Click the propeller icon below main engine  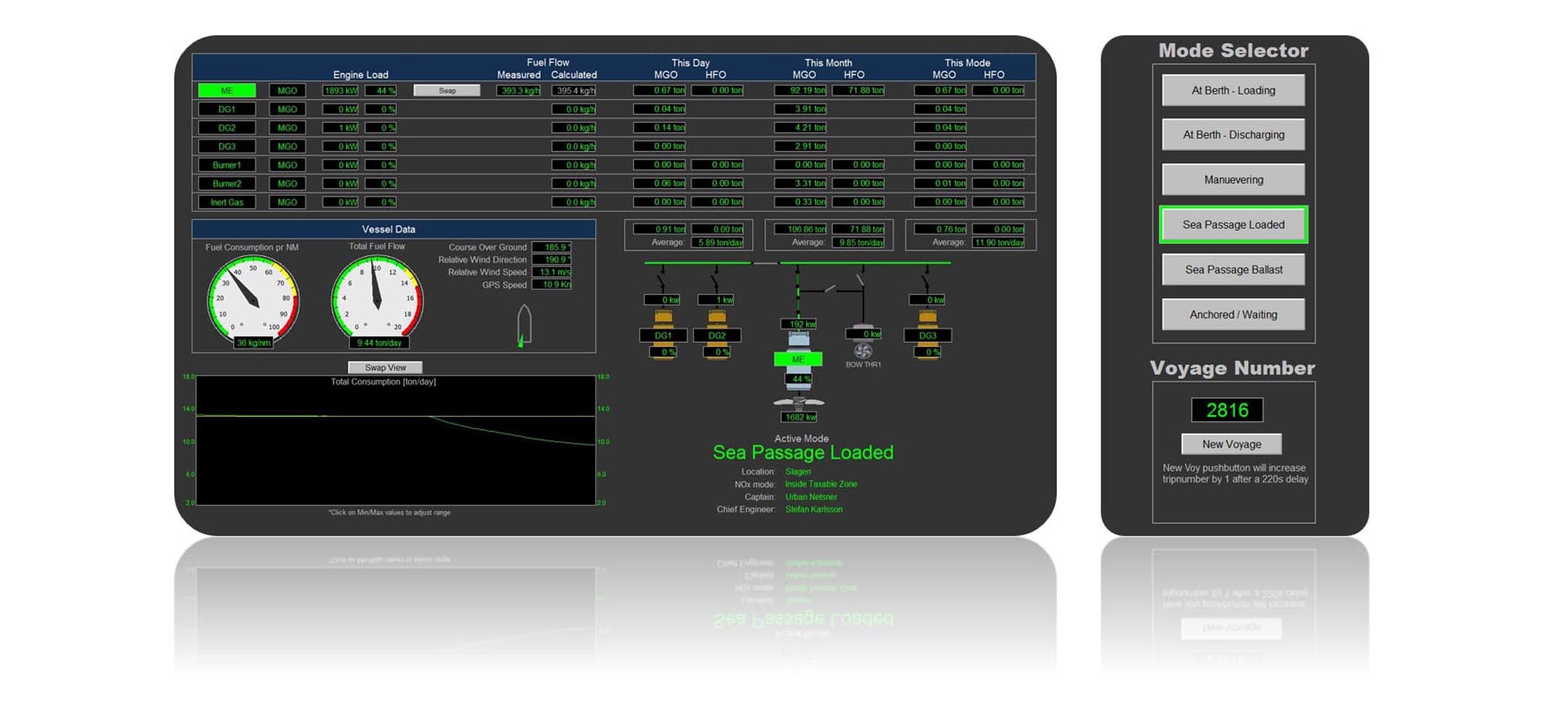coord(799,402)
